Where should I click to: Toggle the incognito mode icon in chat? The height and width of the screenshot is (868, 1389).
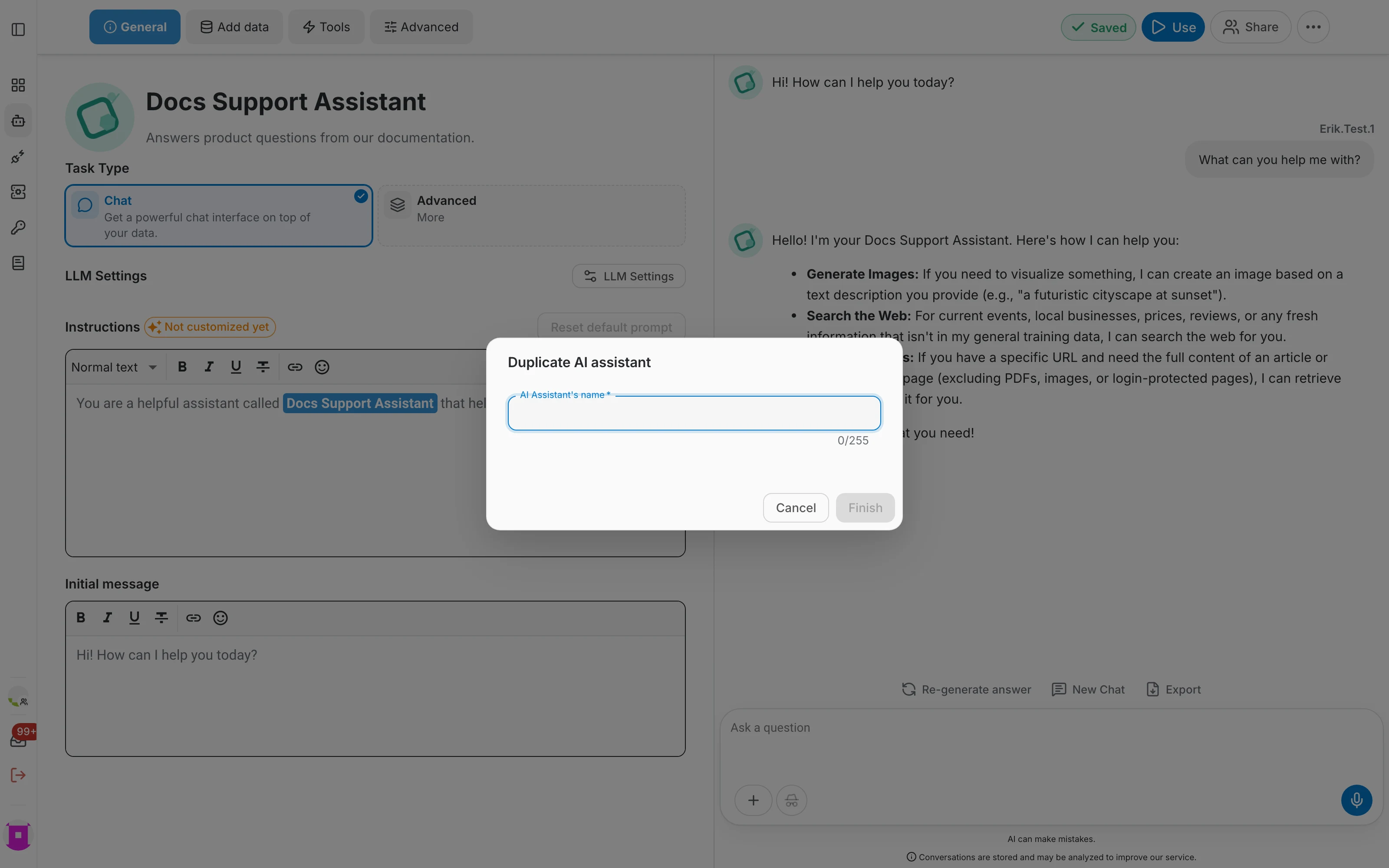click(791, 800)
